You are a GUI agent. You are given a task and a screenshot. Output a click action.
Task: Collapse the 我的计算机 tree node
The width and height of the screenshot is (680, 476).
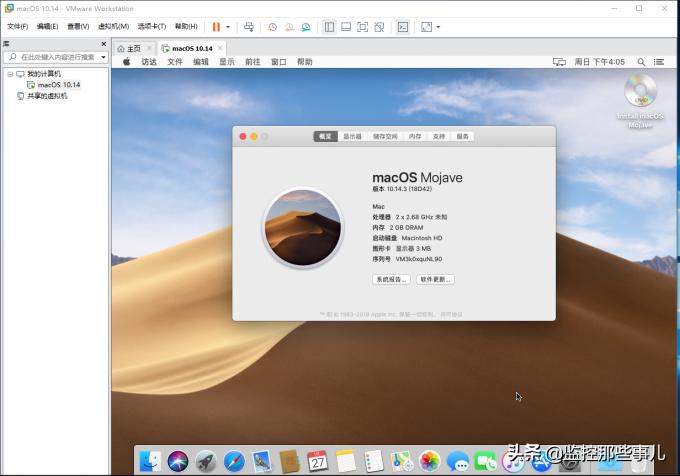click(10, 74)
